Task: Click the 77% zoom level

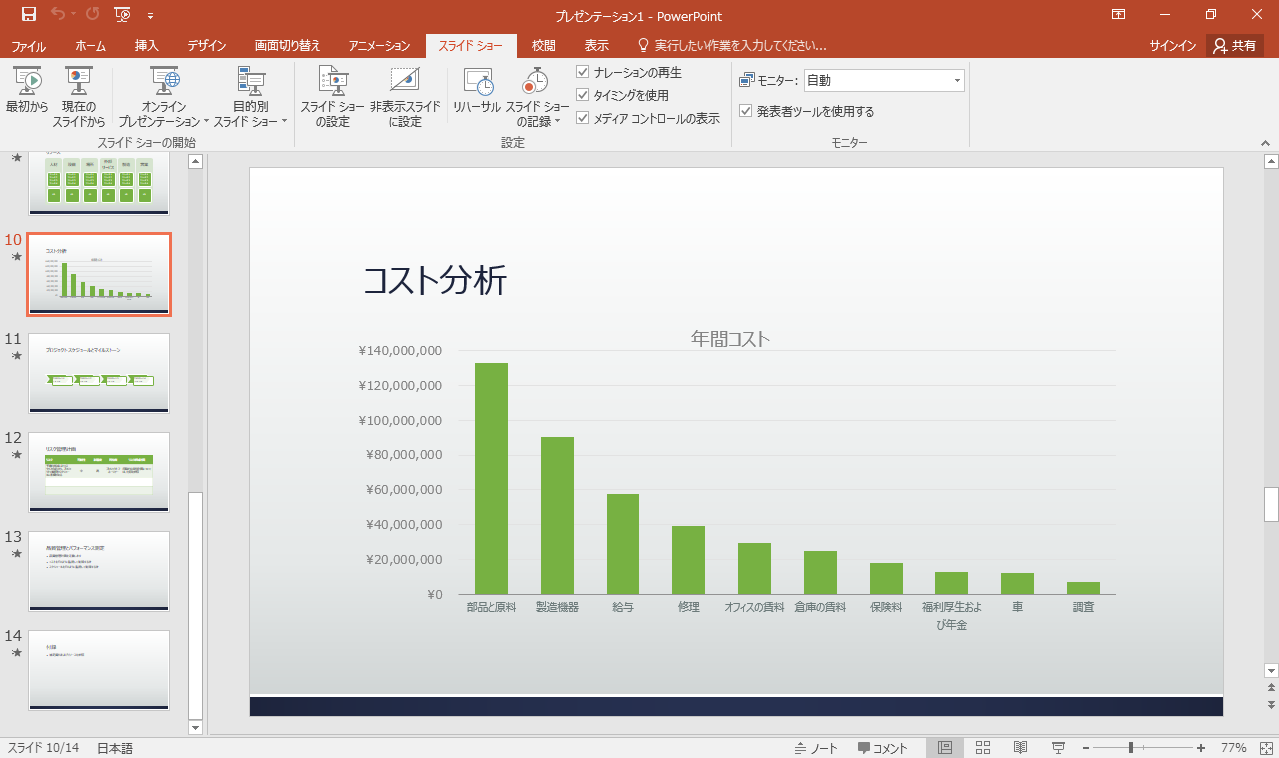Action: click(x=1233, y=748)
